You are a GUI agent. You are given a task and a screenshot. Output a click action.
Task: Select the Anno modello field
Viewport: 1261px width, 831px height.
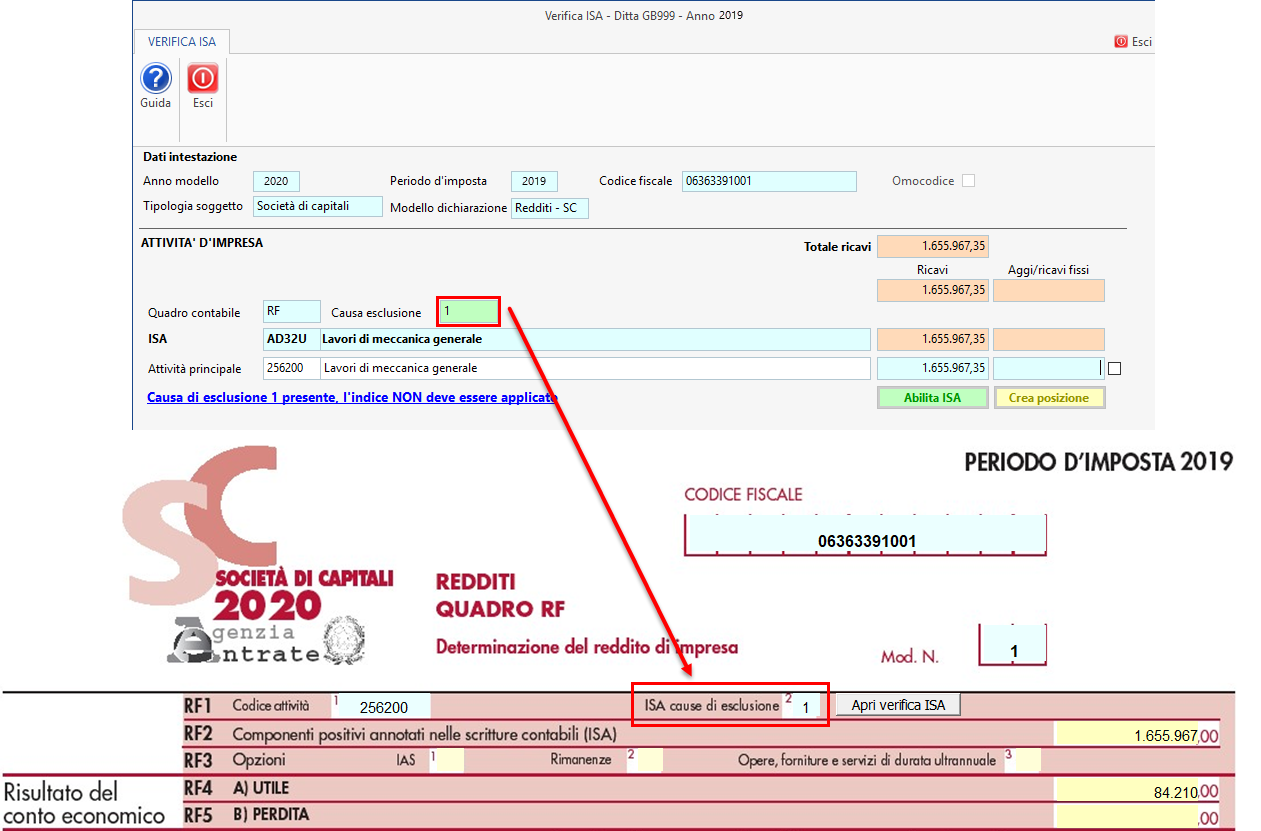pyautogui.click(x=275, y=181)
